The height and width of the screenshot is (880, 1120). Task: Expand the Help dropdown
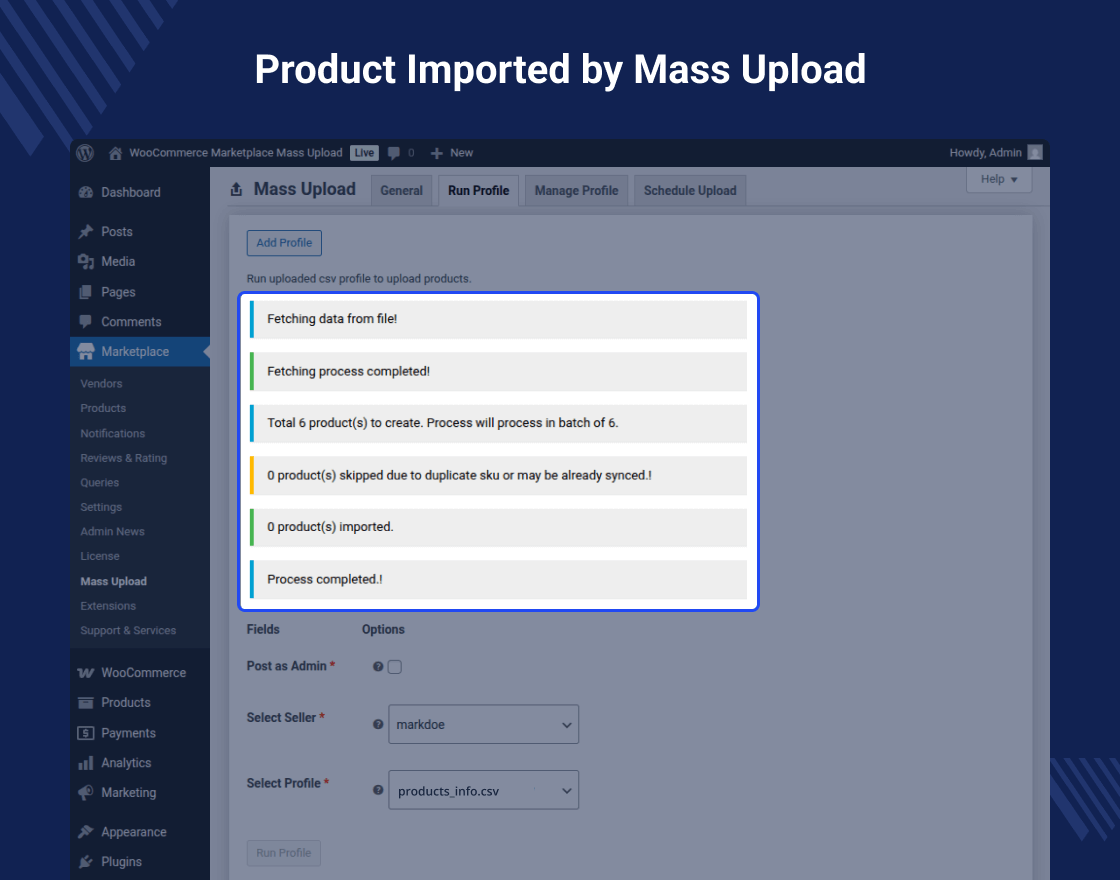(998, 179)
